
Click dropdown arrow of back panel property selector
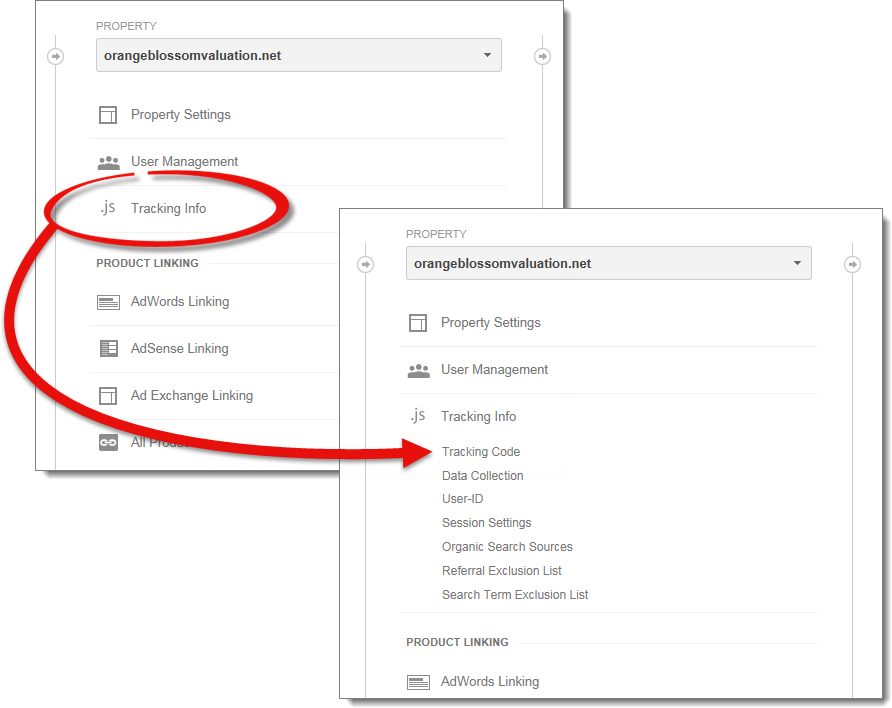click(x=488, y=55)
